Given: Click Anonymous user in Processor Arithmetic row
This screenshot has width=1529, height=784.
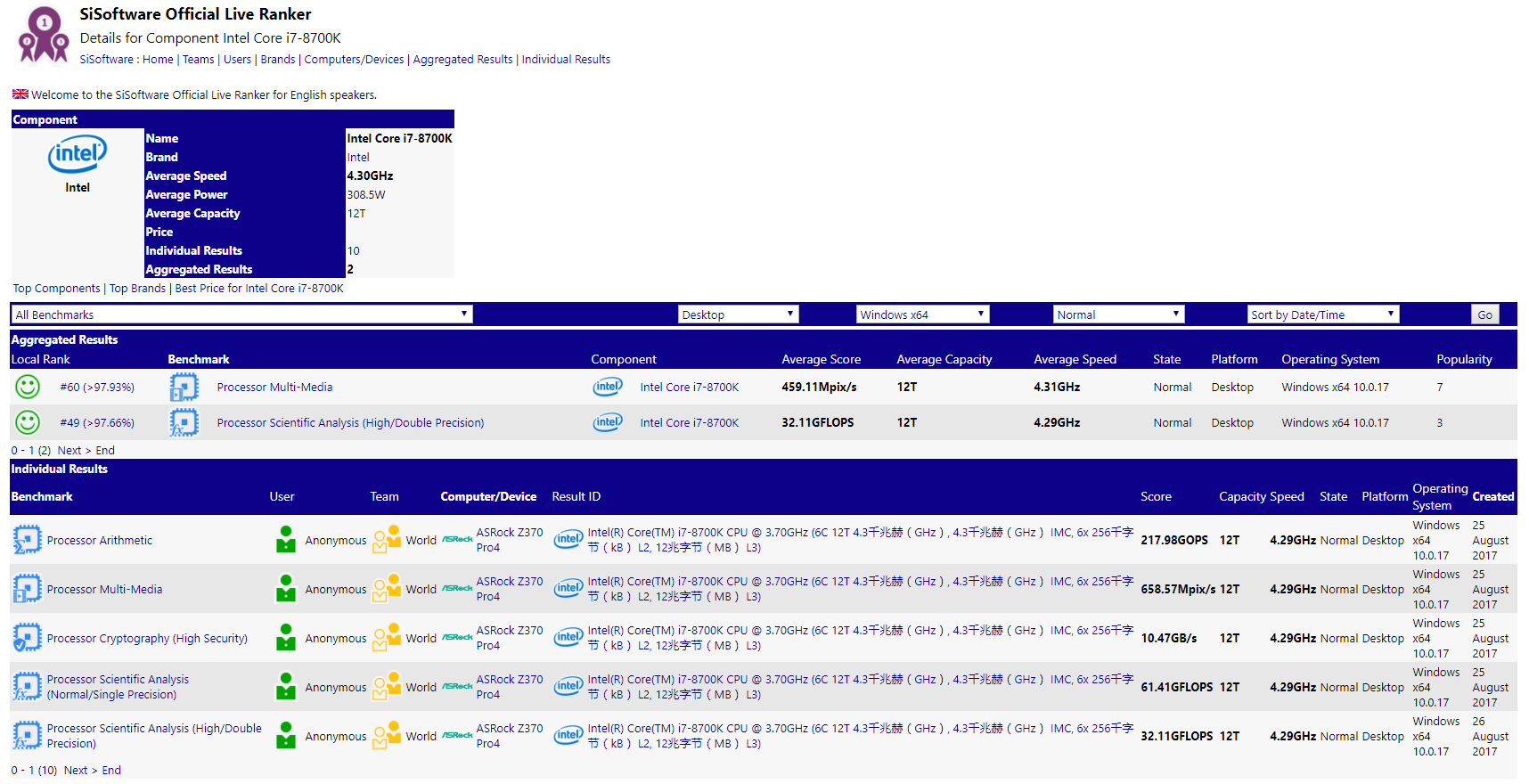Looking at the screenshot, I should [x=336, y=541].
